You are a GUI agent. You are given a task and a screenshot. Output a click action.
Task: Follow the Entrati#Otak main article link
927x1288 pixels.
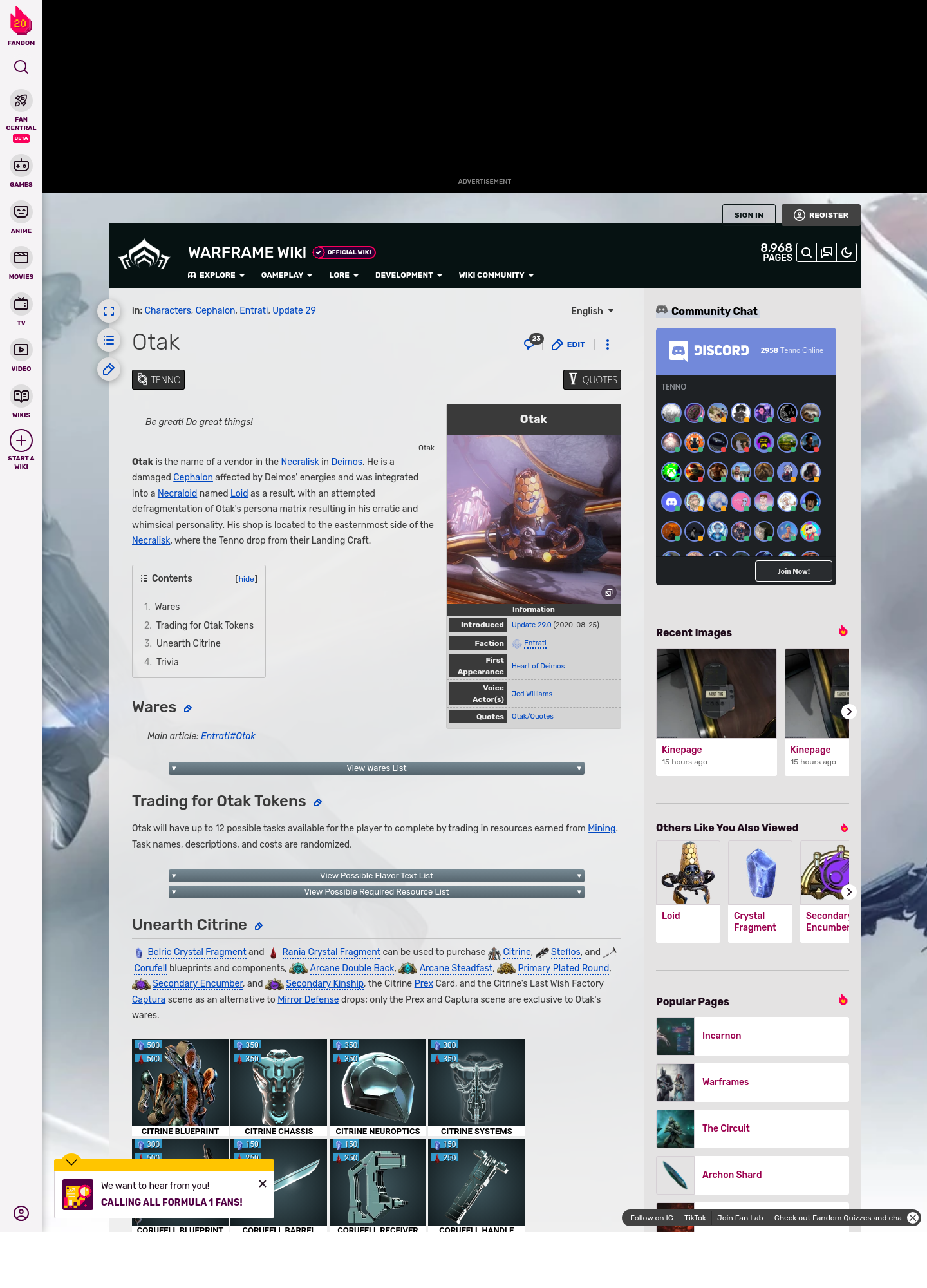[228, 736]
